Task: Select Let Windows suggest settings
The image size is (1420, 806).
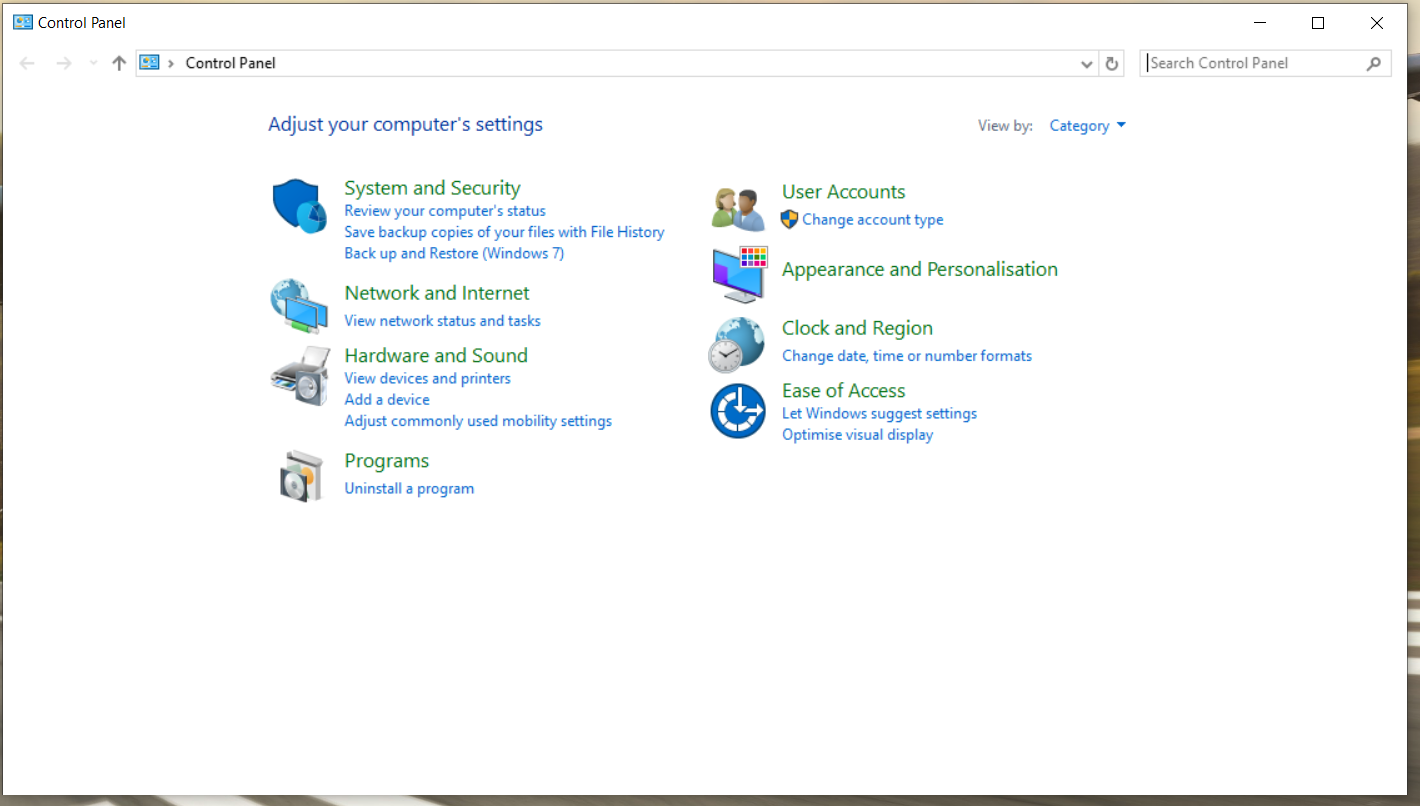Action: [879, 414]
